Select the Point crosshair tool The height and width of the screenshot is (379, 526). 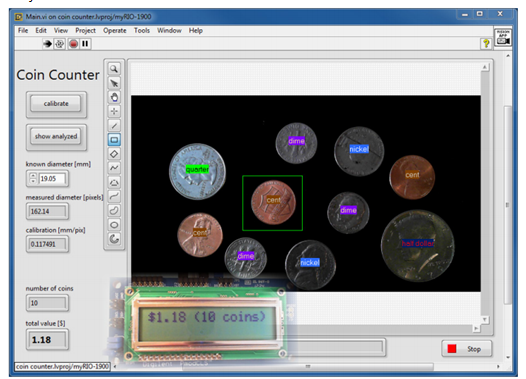click(114, 111)
